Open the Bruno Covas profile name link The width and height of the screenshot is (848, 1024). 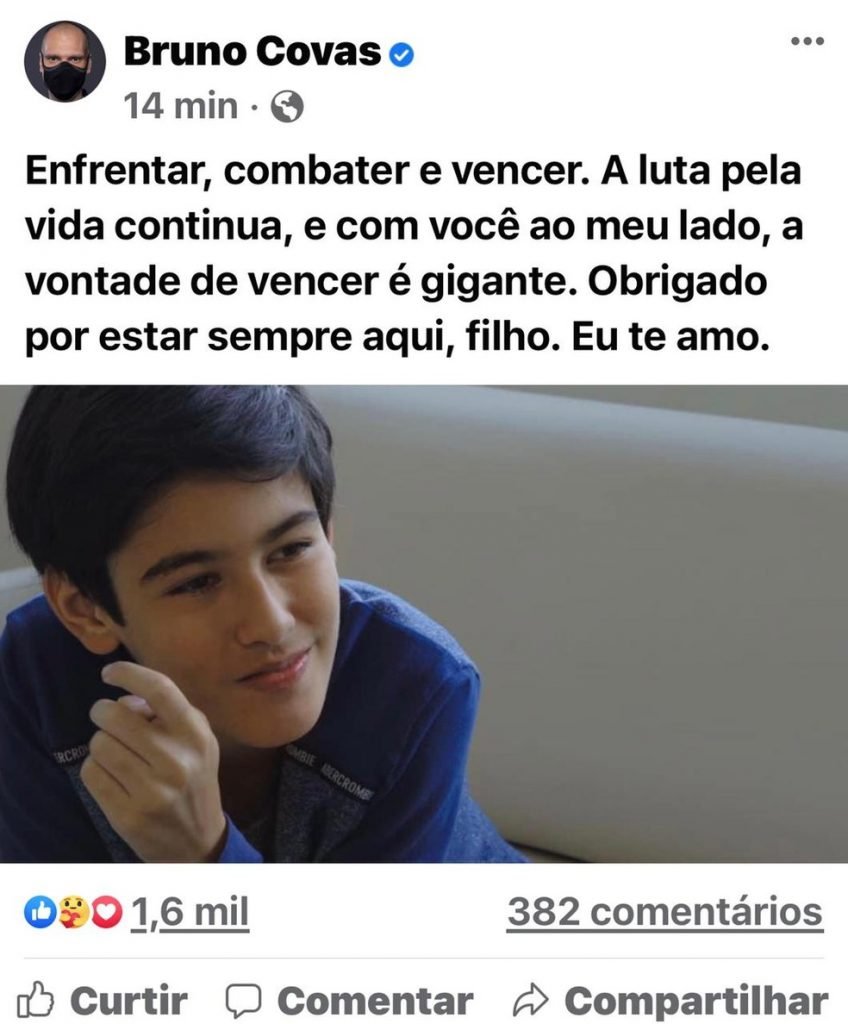[x=252, y=52]
